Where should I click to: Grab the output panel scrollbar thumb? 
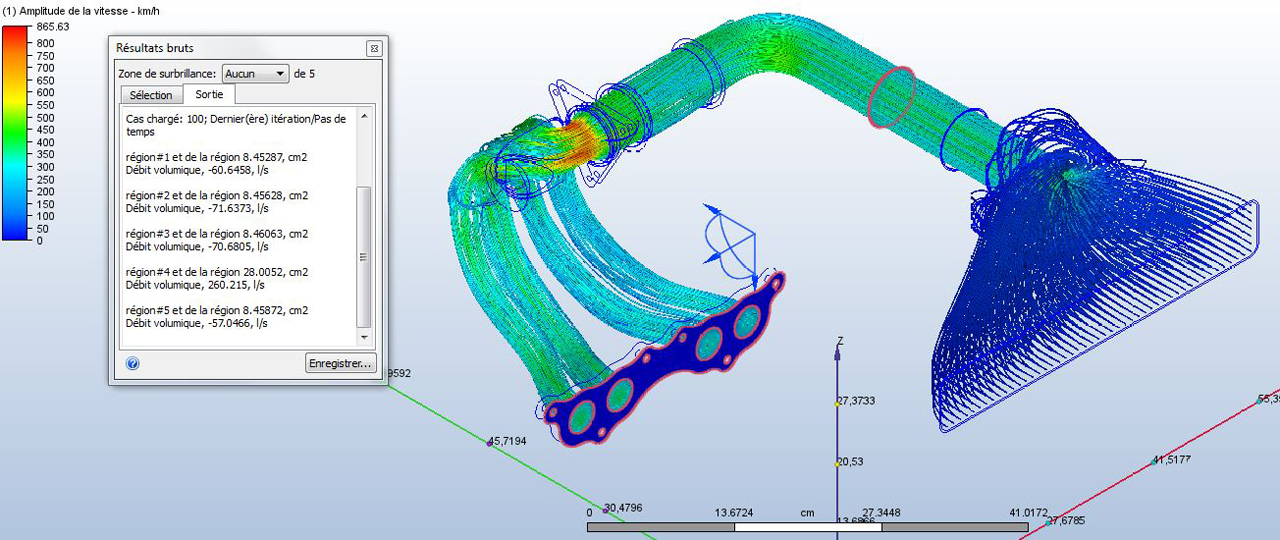coord(363,255)
